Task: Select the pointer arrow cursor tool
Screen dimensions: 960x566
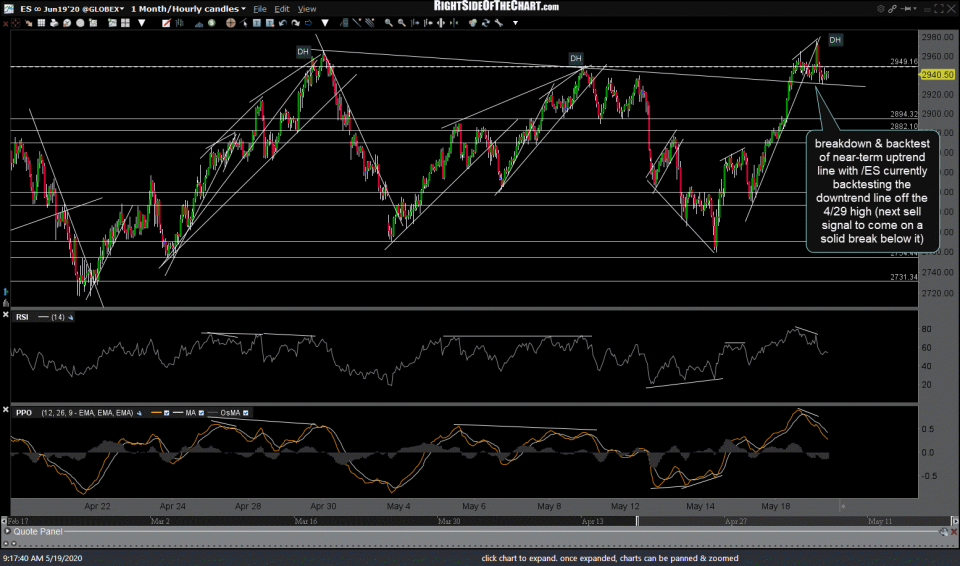Action: [244, 23]
